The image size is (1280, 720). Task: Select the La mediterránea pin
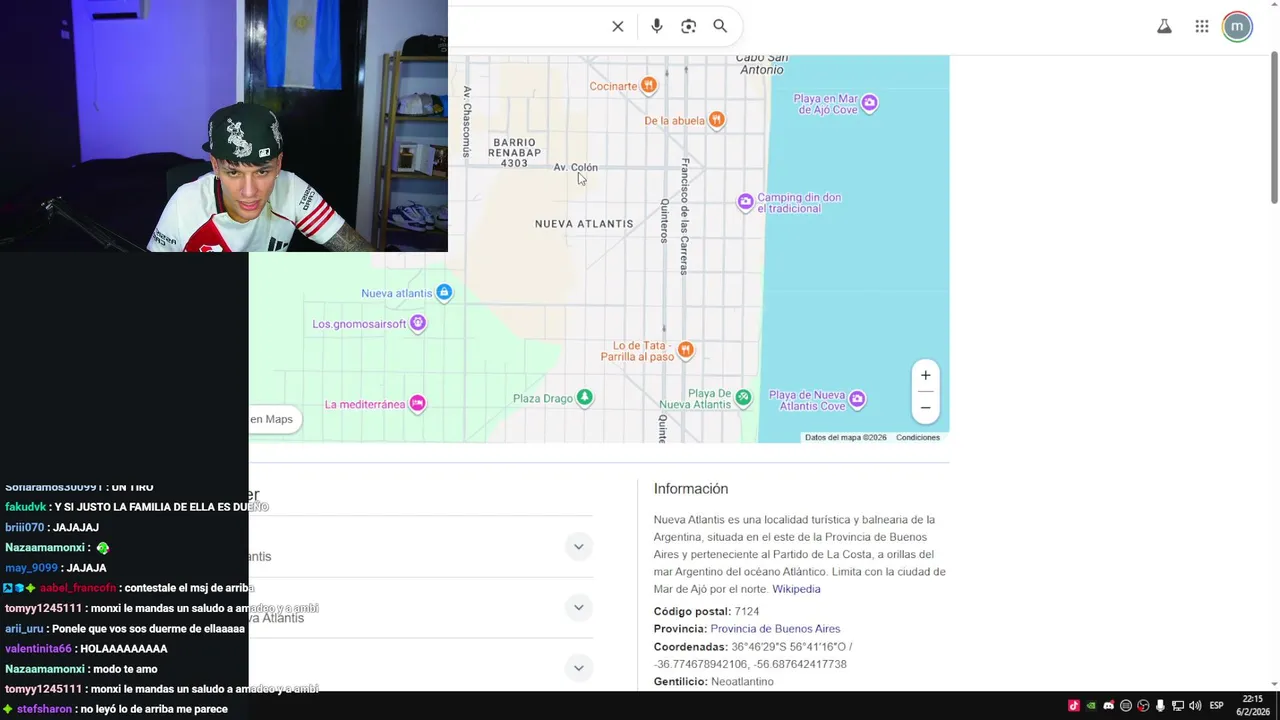click(418, 404)
